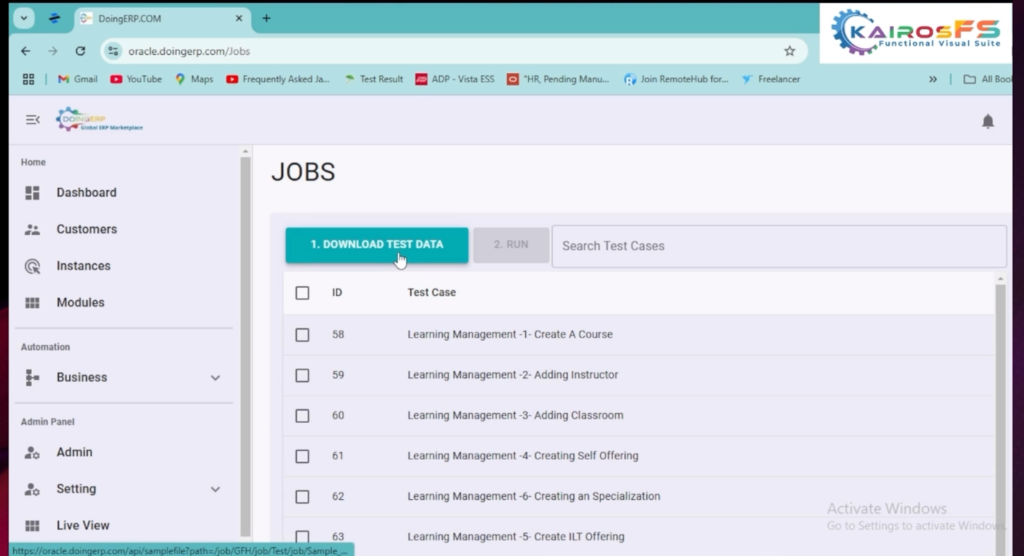This screenshot has height=556, width=1024.
Task: Click the Search Test Cases field
Action: click(778, 246)
